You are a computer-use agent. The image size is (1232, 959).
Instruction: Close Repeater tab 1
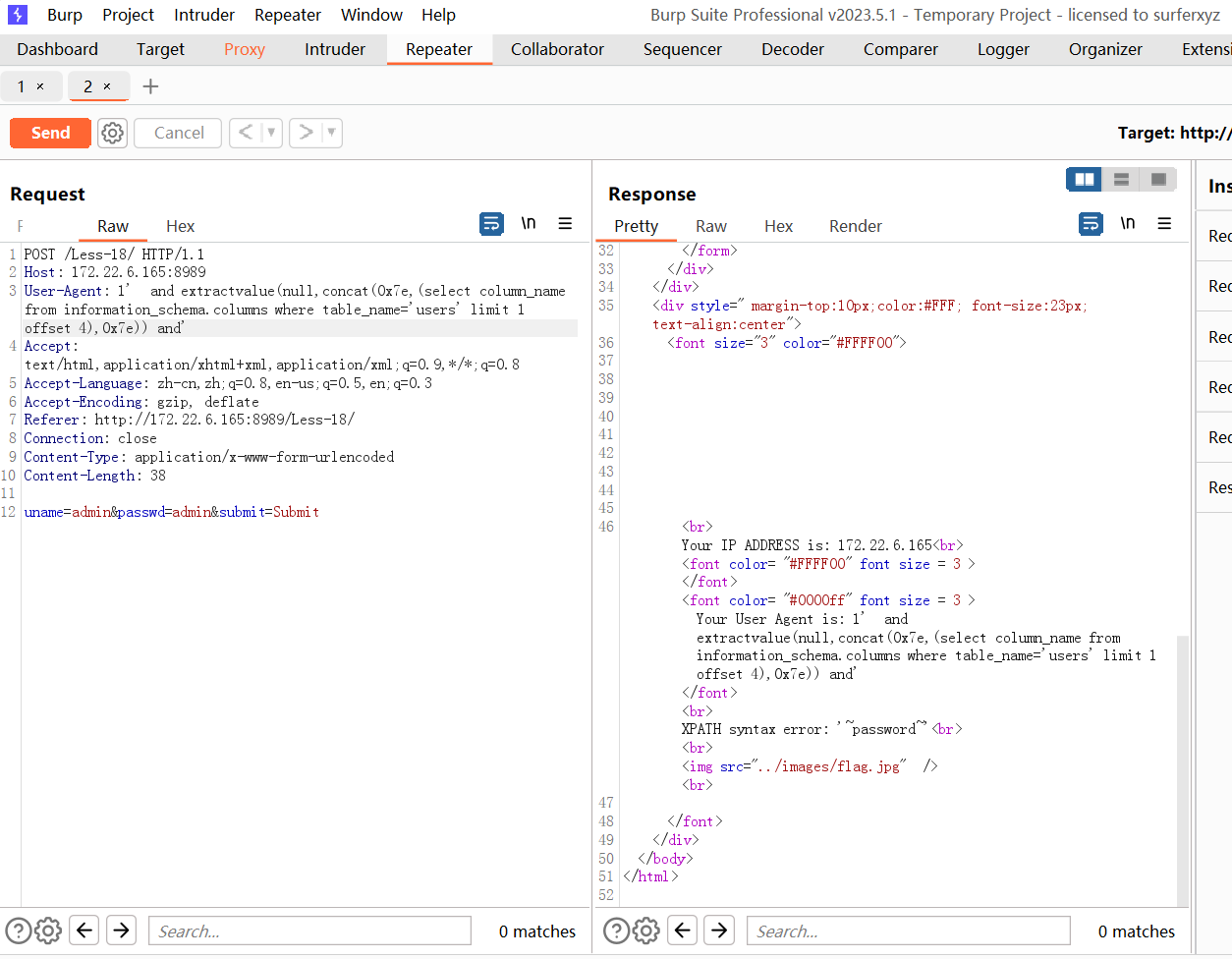tap(40, 86)
